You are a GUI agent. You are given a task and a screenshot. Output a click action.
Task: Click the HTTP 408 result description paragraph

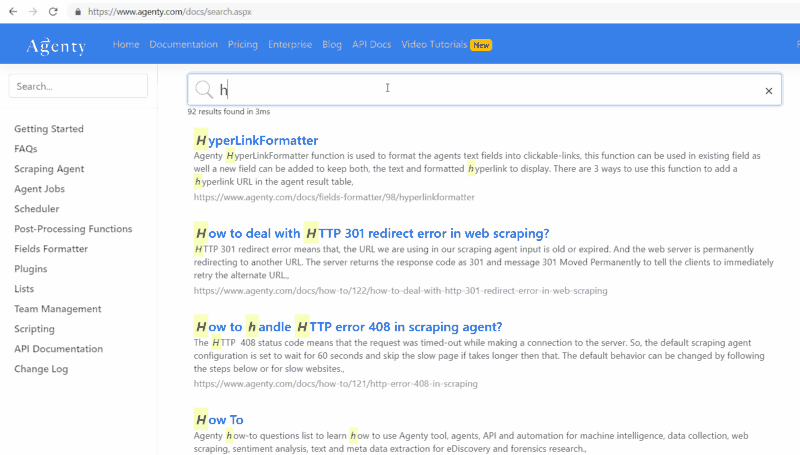(x=479, y=356)
